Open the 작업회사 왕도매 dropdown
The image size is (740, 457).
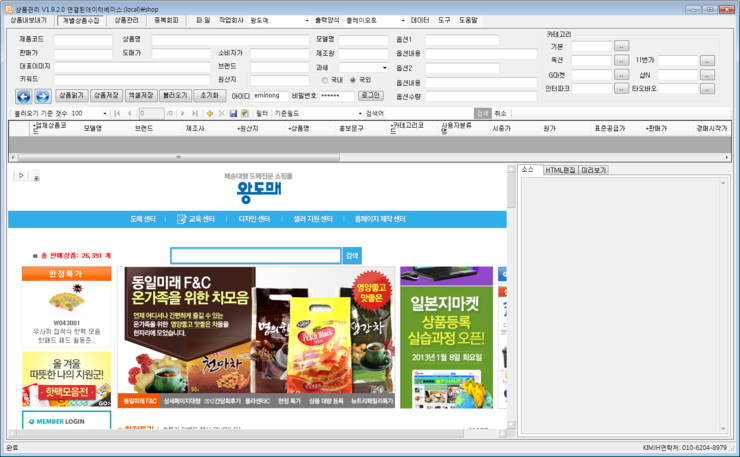pyautogui.click(x=307, y=21)
